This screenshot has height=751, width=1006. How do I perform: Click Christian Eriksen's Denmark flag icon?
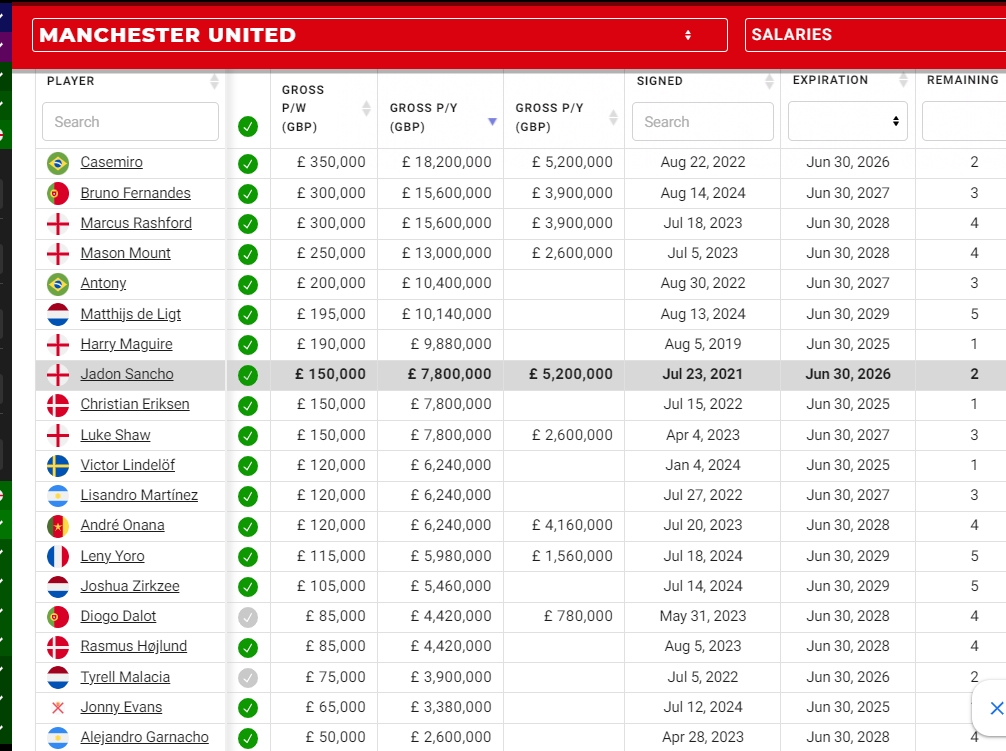(58, 405)
